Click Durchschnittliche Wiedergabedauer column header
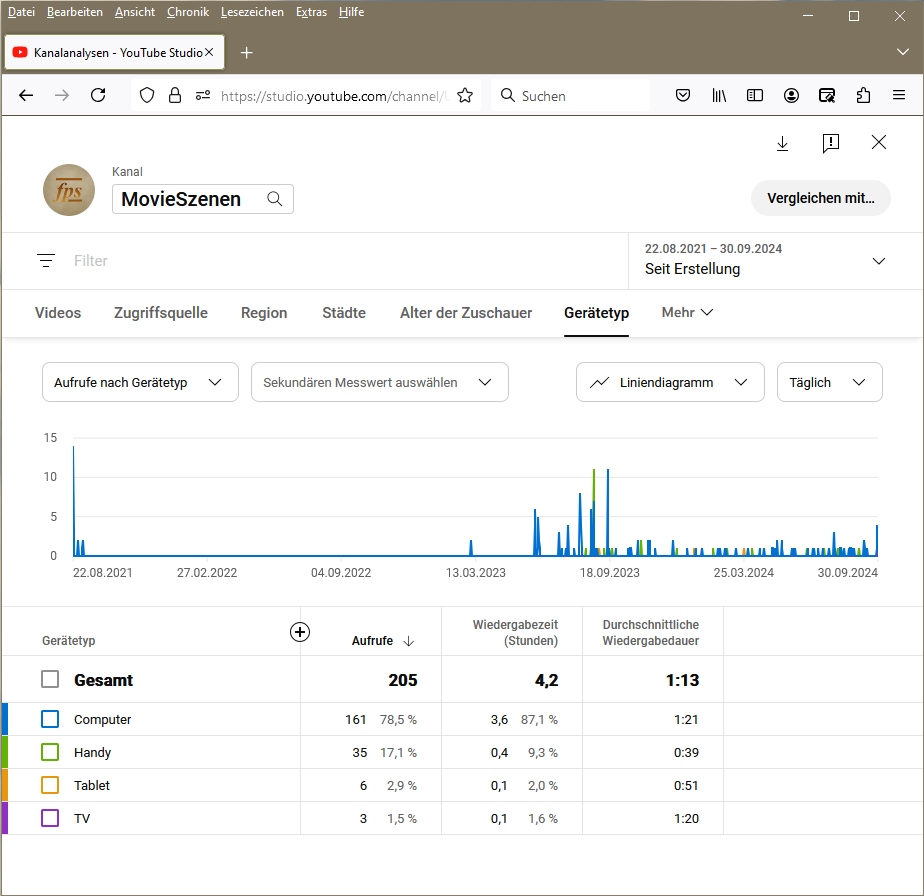924x896 pixels. [x=651, y=633]
